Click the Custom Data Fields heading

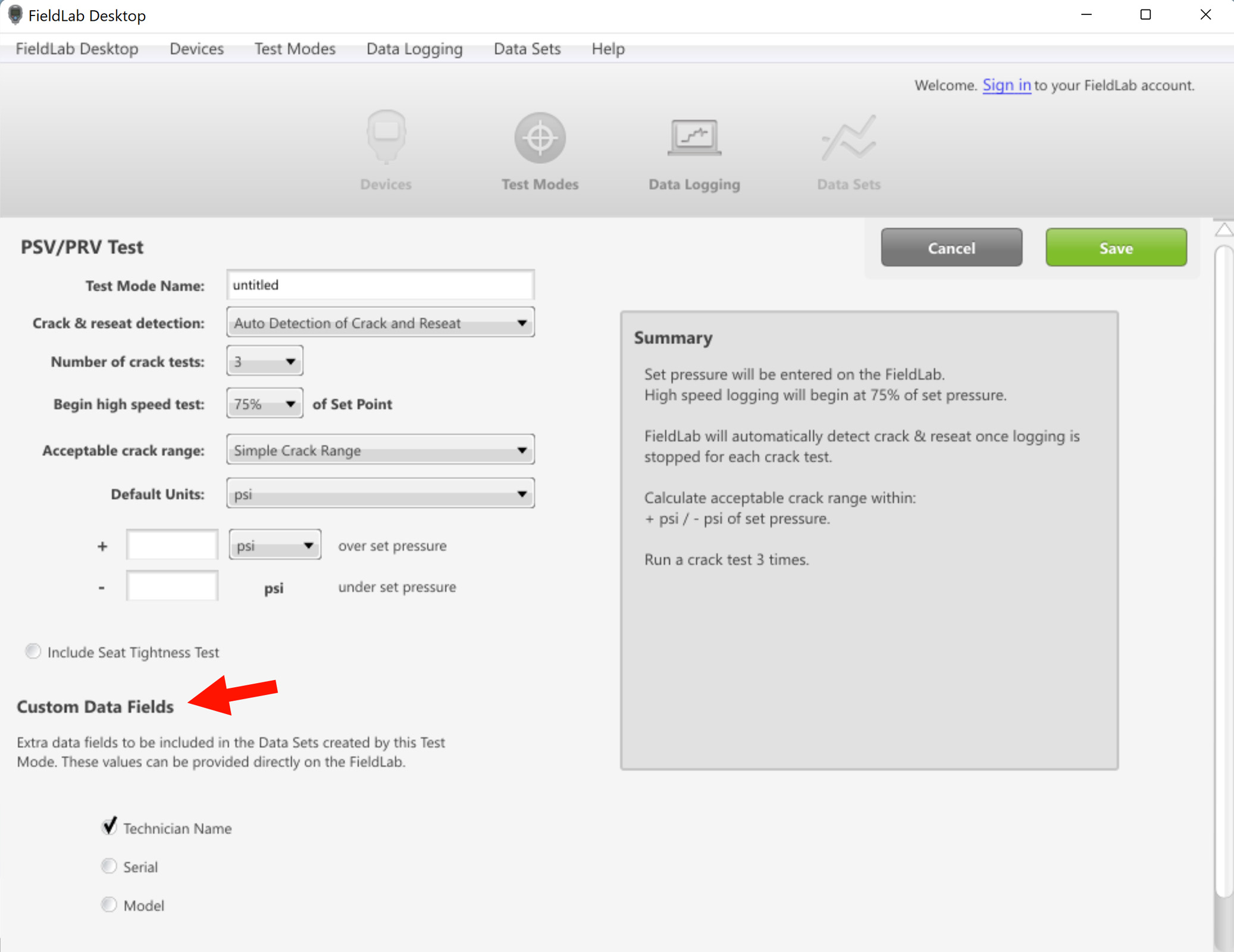(x=95, y=706)
